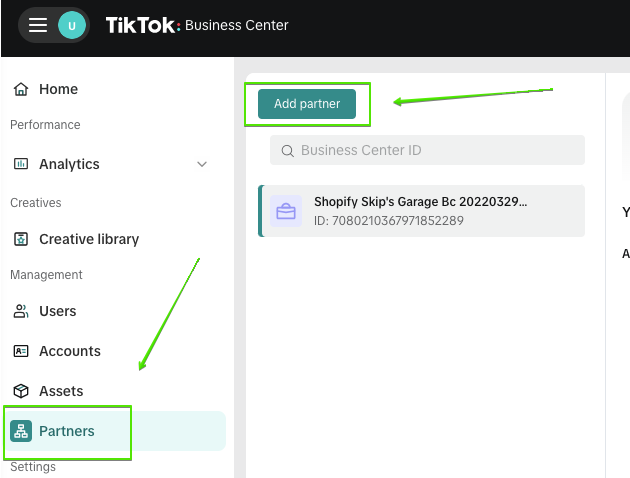Open Creative library section

89,239
